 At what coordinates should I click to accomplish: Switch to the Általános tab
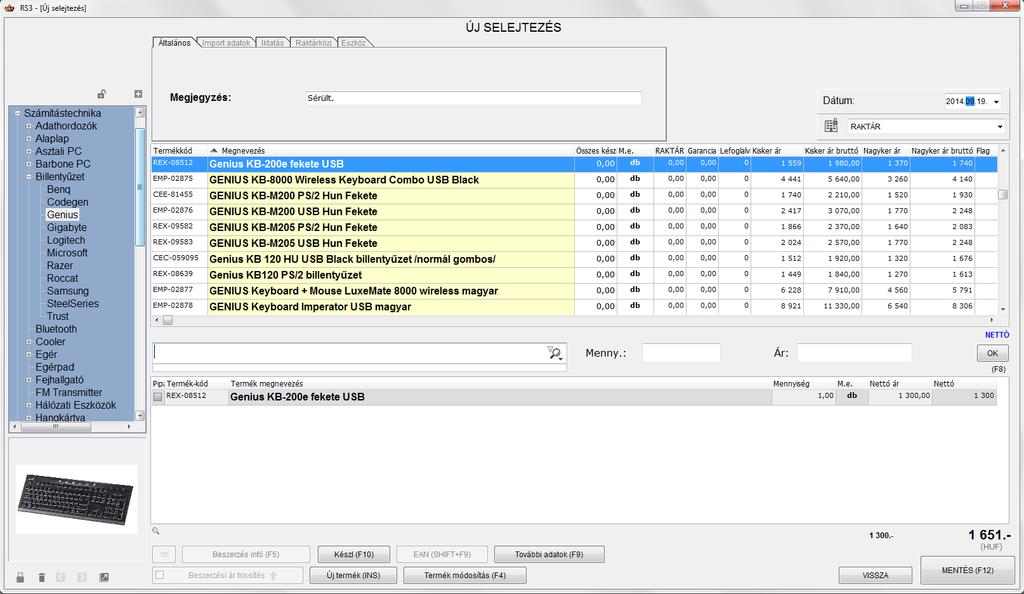pos(174,42)
